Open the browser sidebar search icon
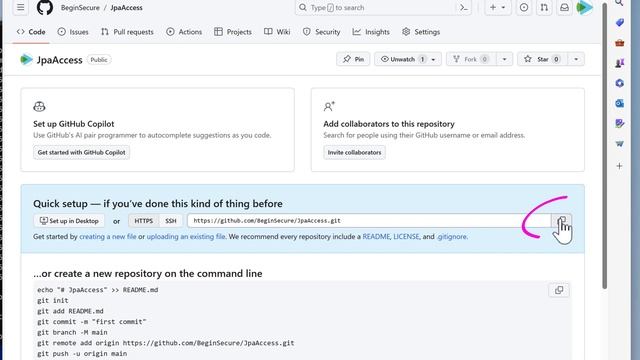640x360 pixels. 619,3
